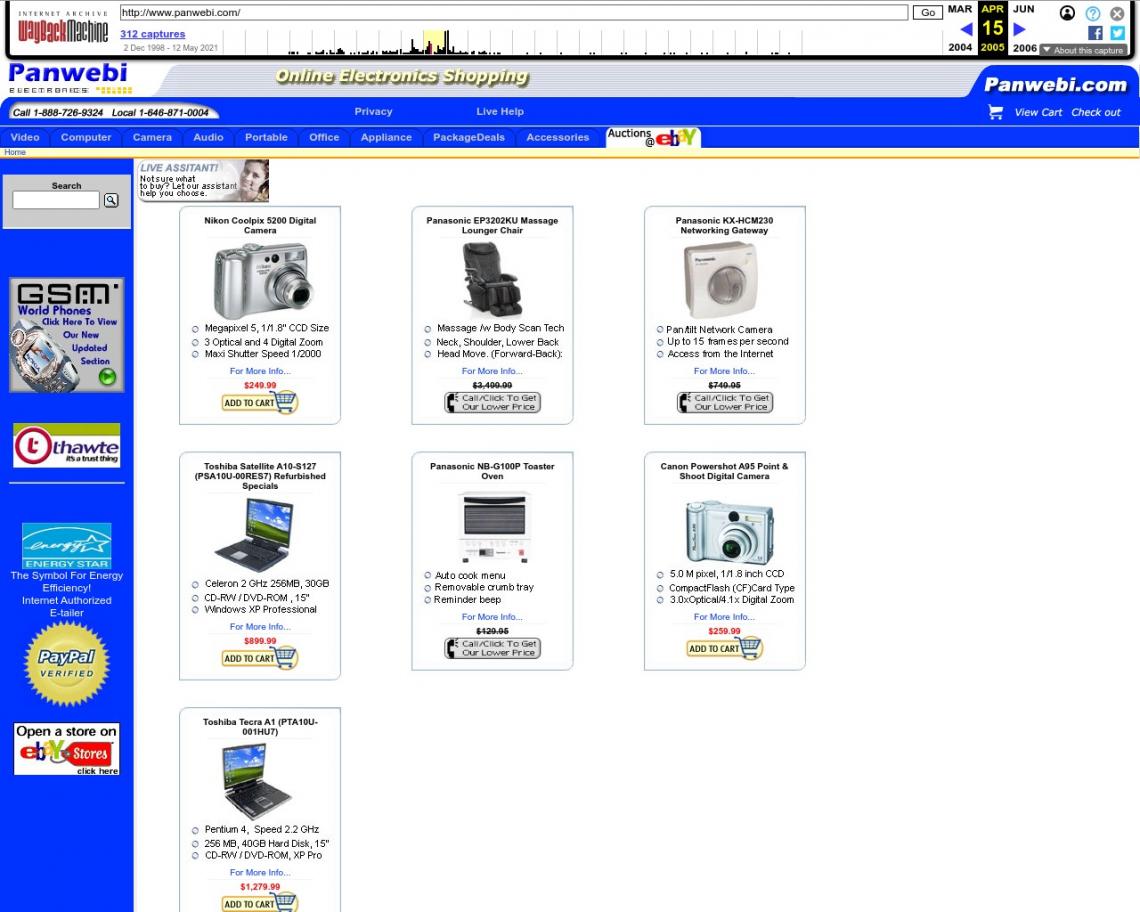This screenshot has width=1140, height=912.
Task: Open the Accessories category tab
Action: point(558,137)
